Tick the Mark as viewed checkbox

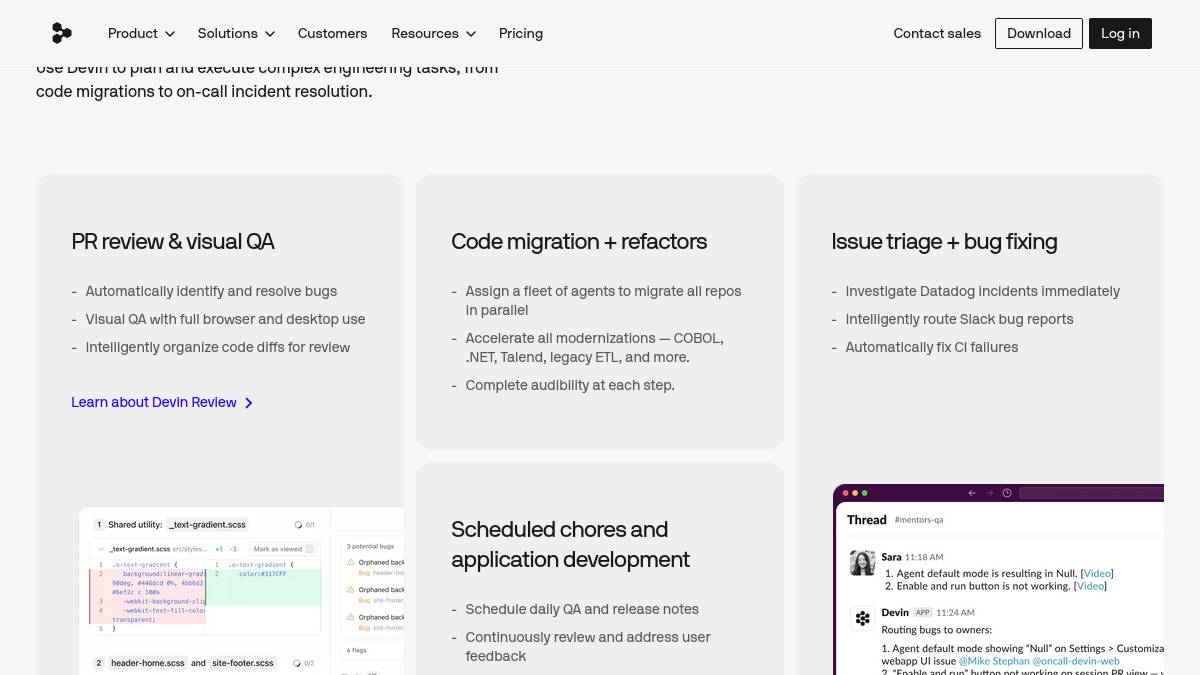(309, 549)
